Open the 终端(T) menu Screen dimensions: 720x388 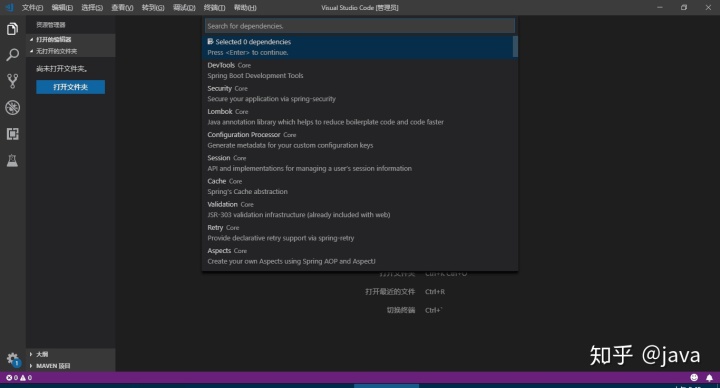(214, 7)
